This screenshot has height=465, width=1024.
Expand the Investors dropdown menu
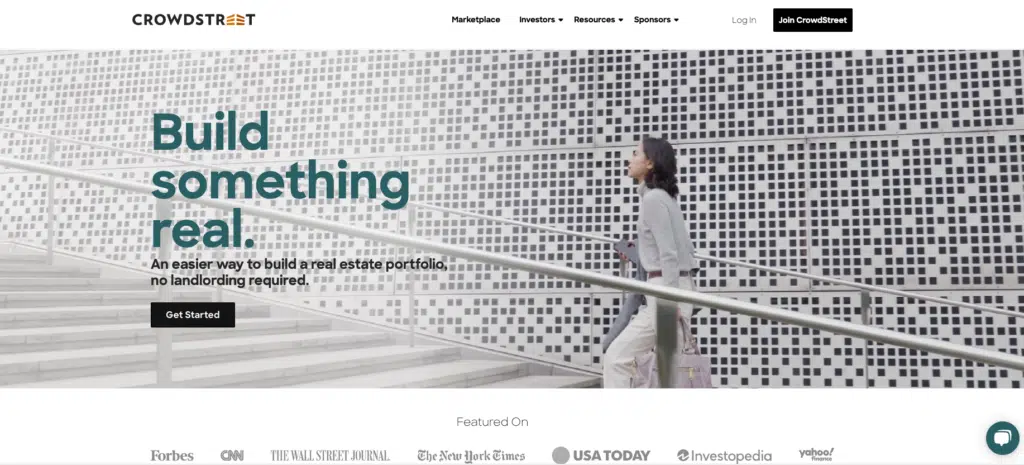(541, 20)
